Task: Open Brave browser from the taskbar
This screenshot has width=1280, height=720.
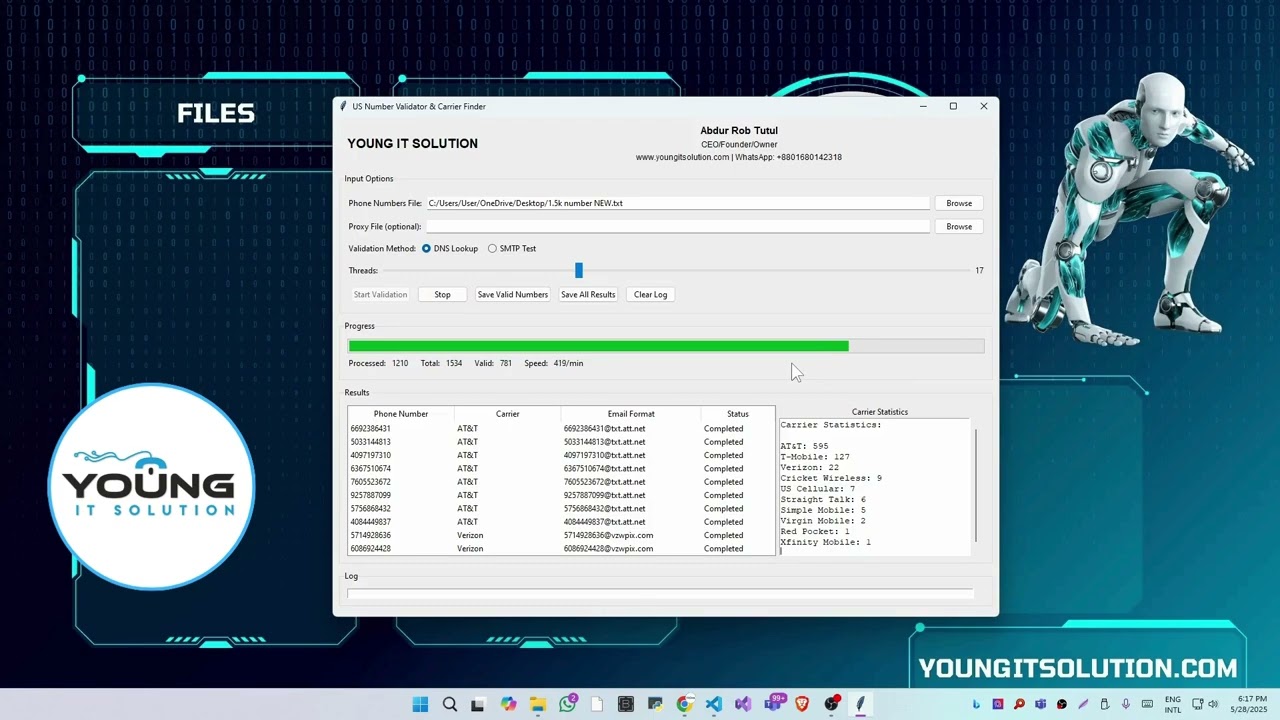Action: [802, 704]
